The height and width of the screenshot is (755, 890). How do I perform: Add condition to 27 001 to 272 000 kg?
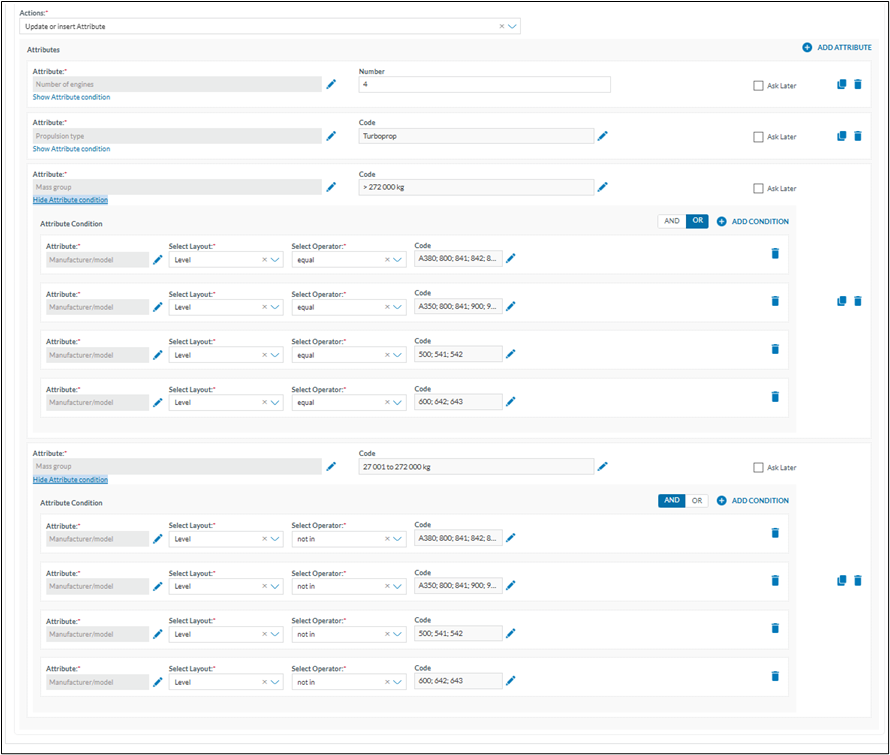[752, 501]
